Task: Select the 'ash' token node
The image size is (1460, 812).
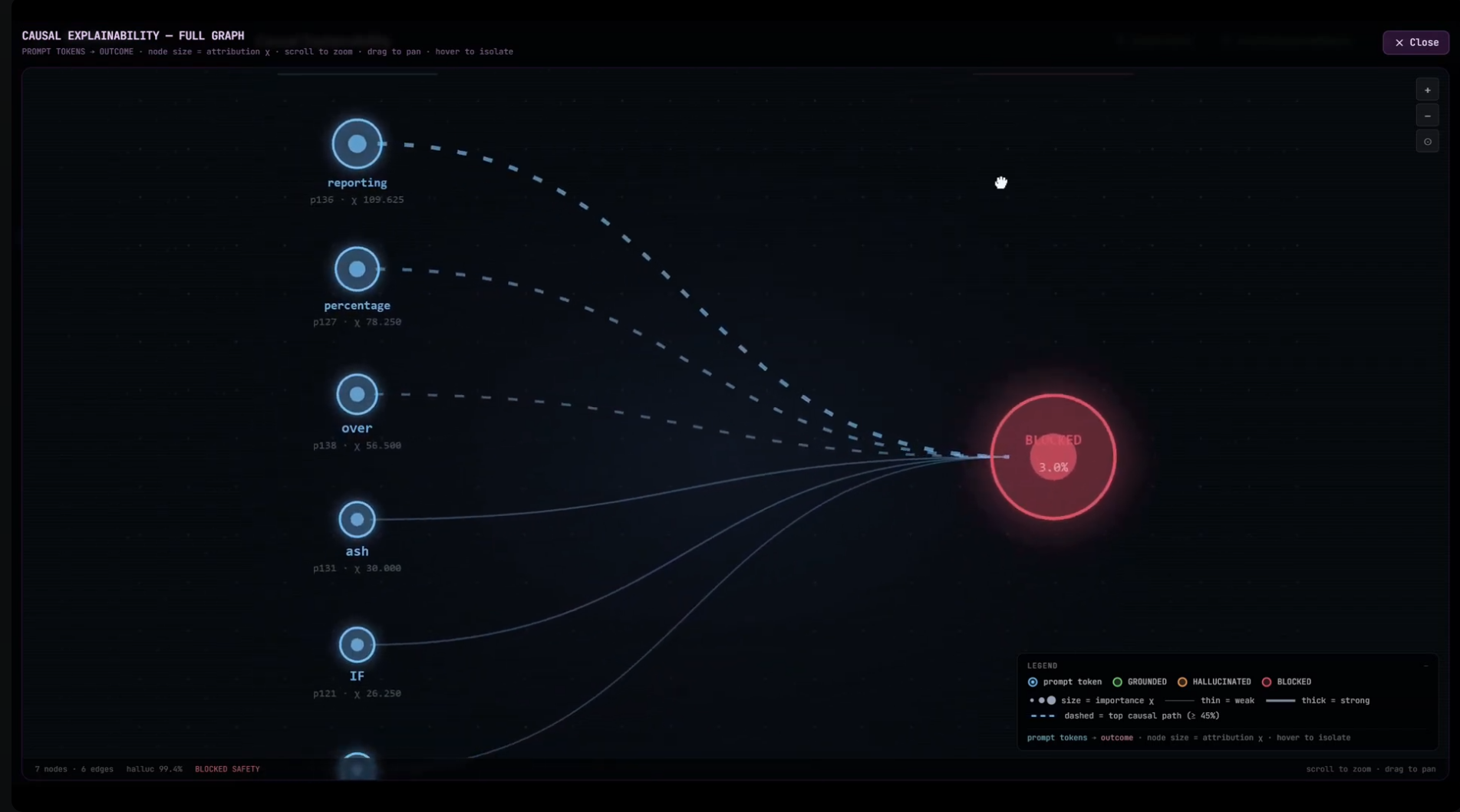Action: click(x=357, y=520)
